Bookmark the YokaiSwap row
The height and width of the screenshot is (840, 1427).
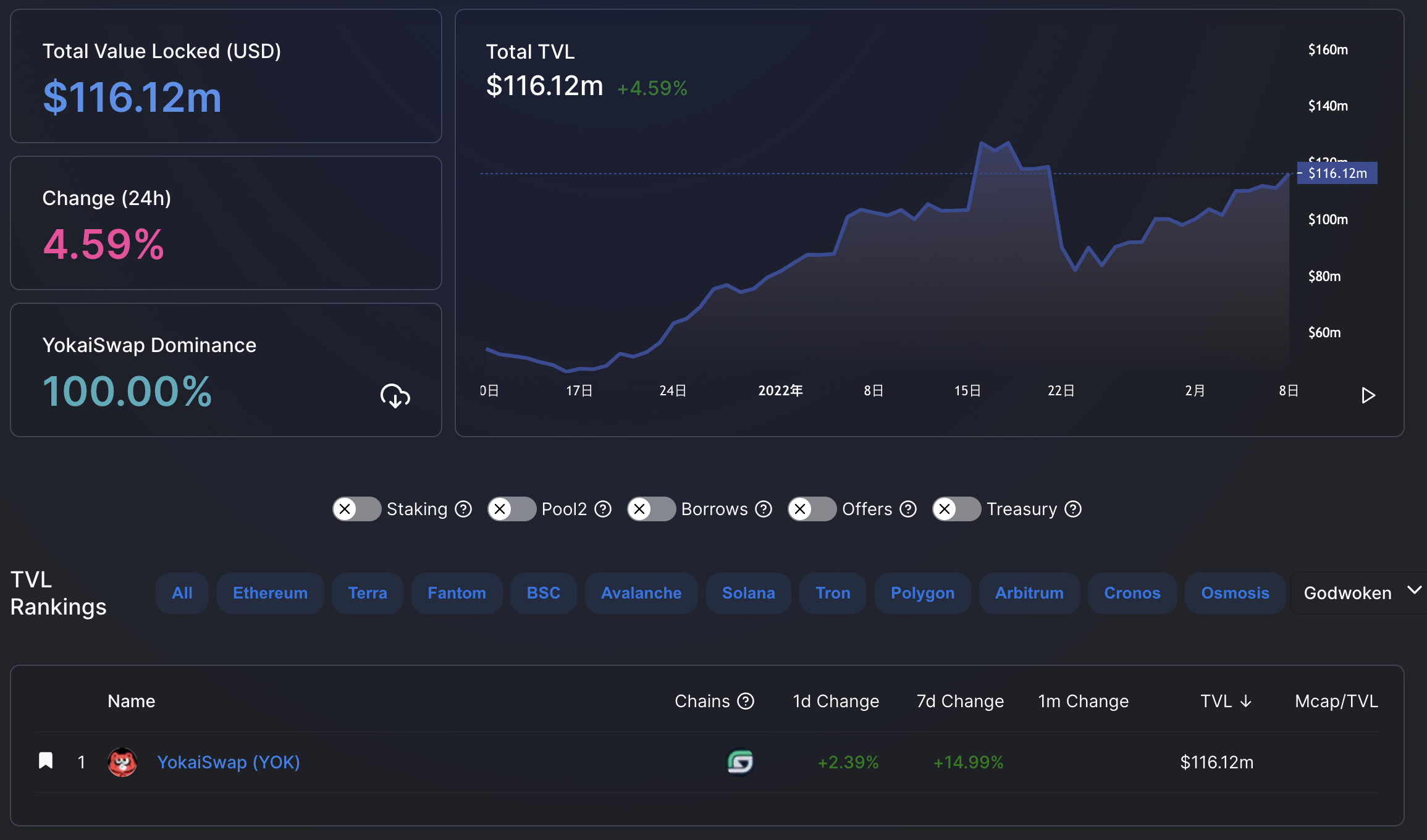pyautogui.click(x=46, y=761)
